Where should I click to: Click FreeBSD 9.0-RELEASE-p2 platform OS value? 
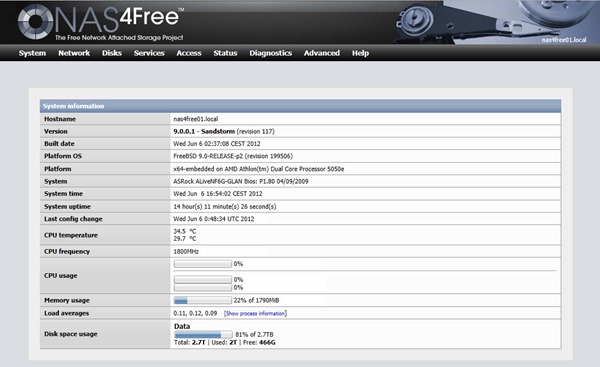233,156
